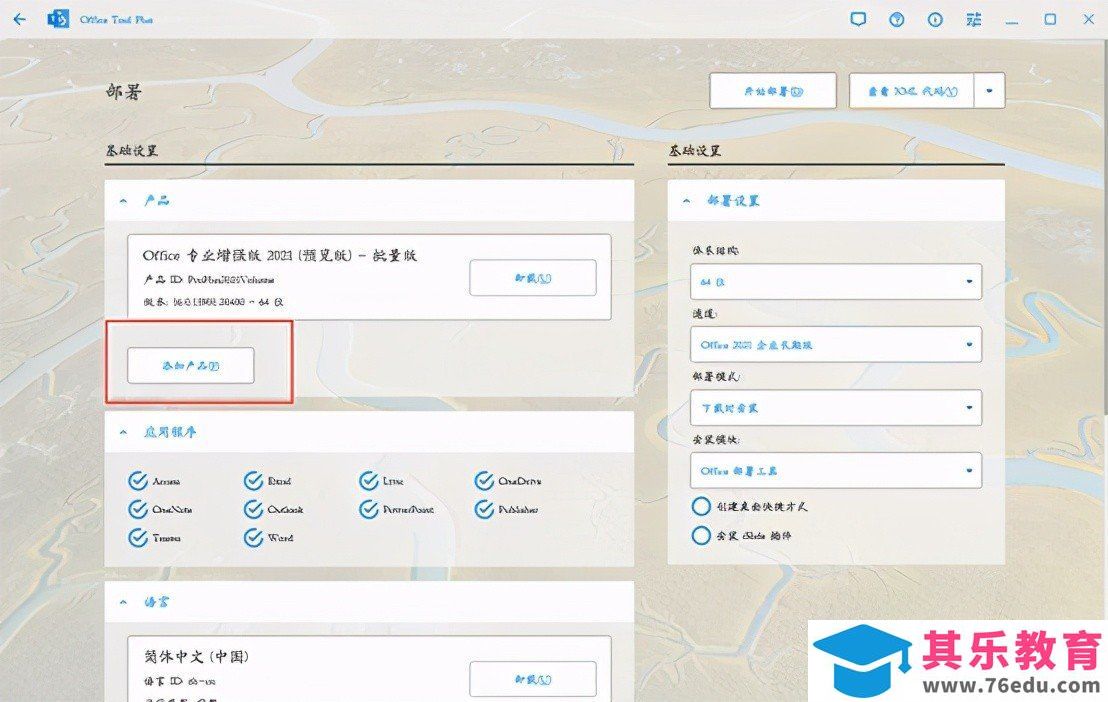Click the 简体中文 (中国) language entry
Image resolution: width=1108 pixels, height=702 pixels.
pos(196,657)
